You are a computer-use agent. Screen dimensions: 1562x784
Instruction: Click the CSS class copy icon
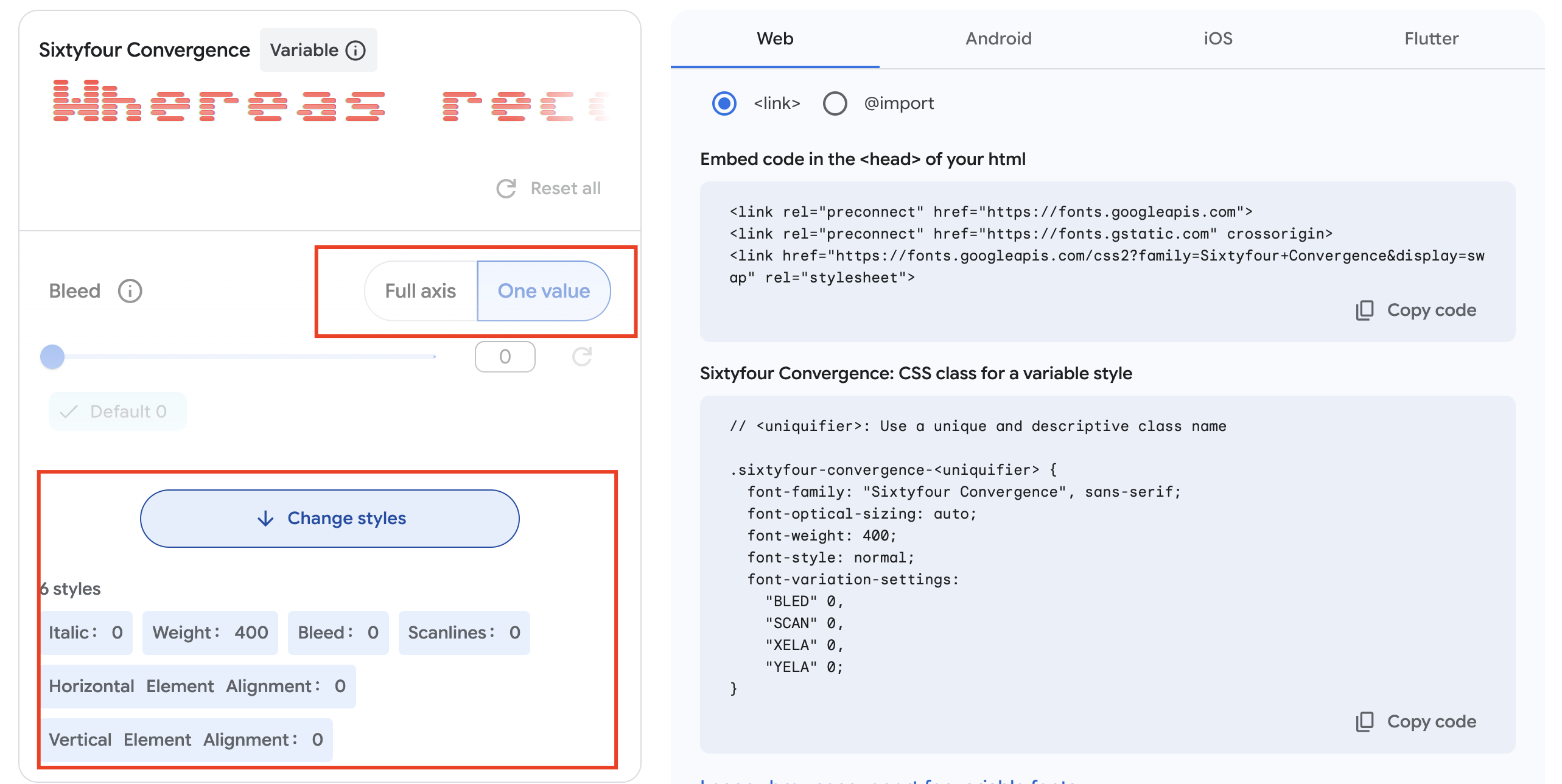click(x=1365, y=722)
